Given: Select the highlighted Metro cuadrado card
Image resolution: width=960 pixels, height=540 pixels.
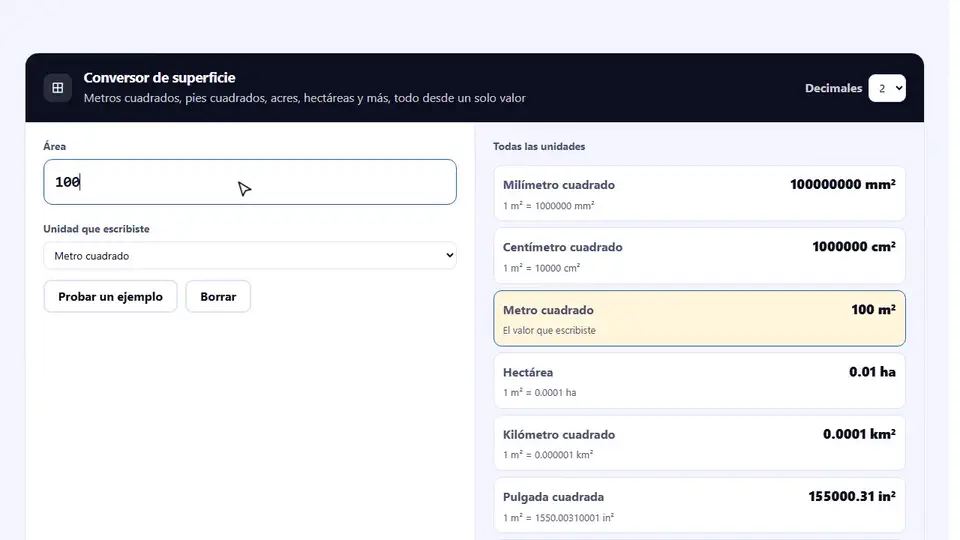Looking at the screenshot, I should (699, 318).
